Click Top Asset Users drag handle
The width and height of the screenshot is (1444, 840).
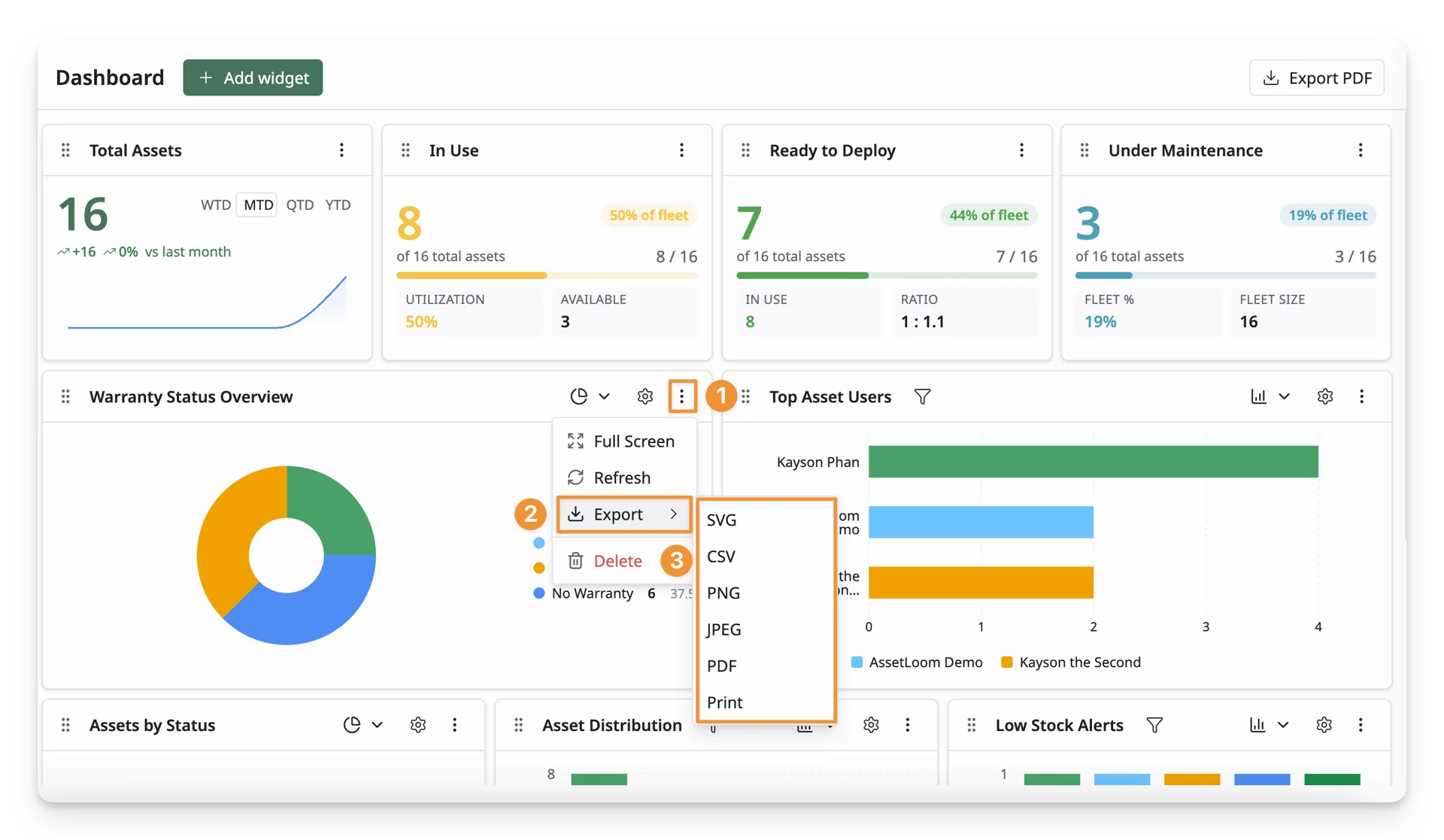pos(745,396)
